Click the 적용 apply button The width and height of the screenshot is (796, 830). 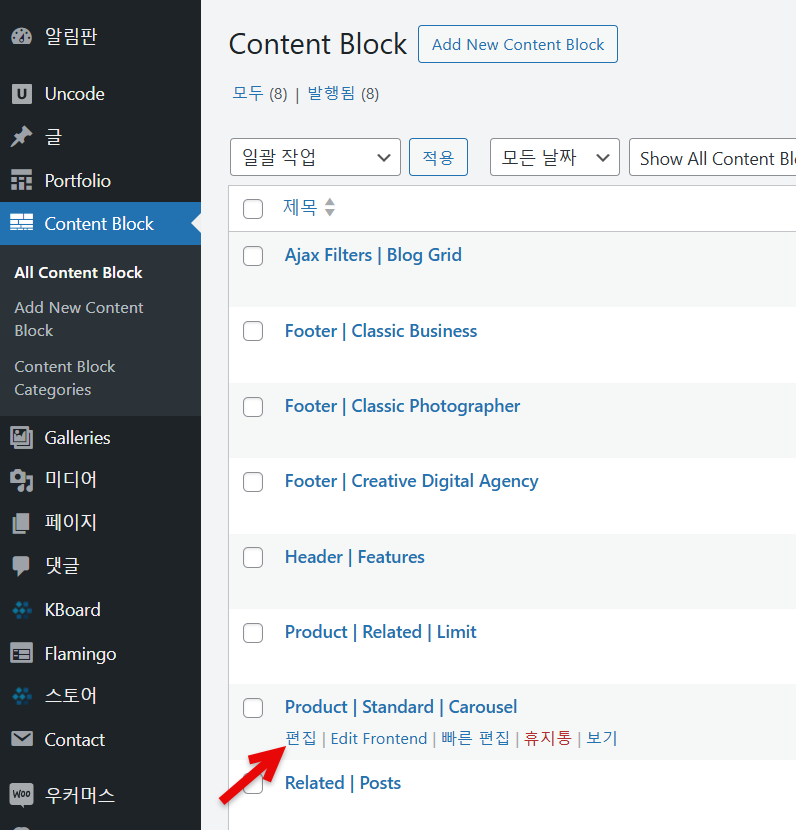438,157
